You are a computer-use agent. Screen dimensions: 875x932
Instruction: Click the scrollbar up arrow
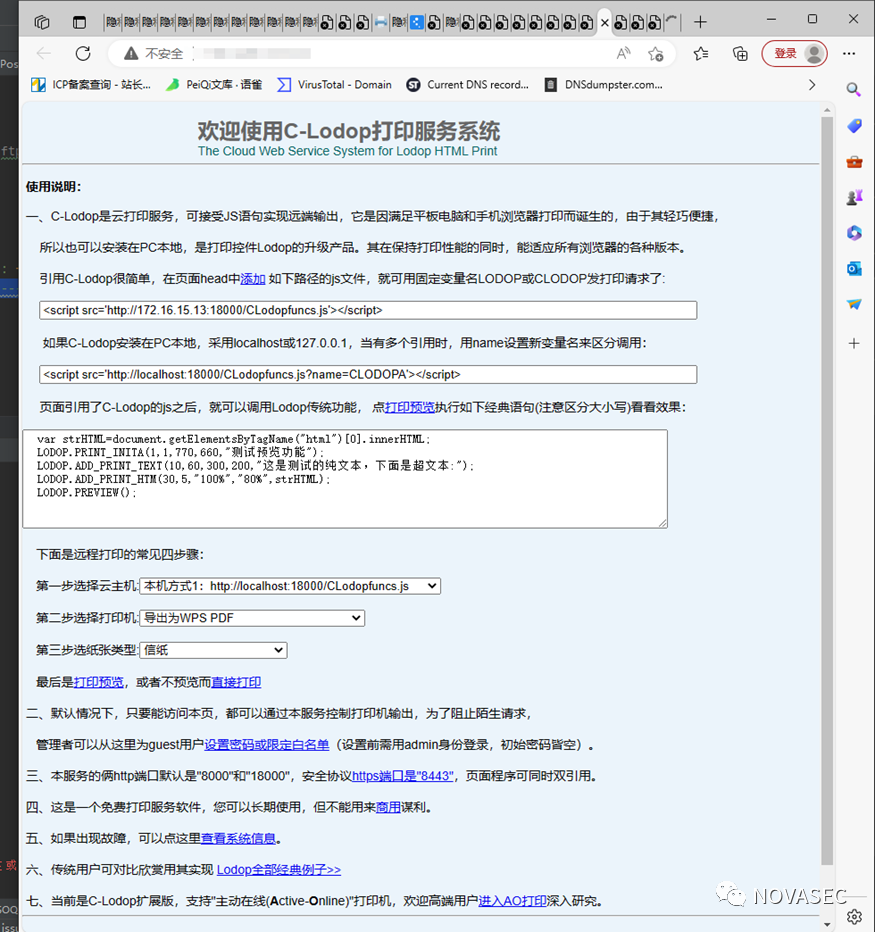tap(827, 111)
